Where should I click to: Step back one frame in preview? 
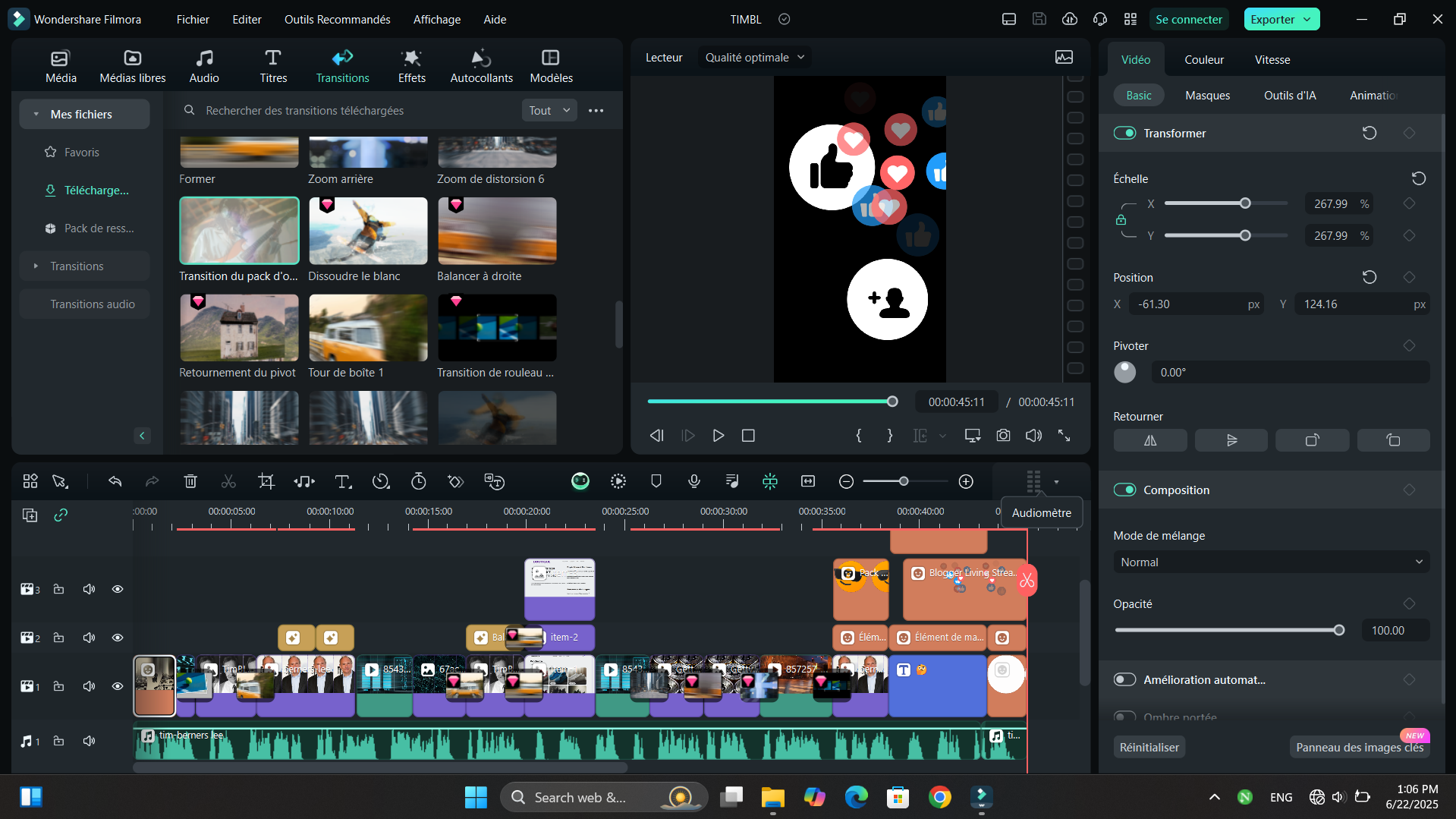click(x=657, y=436)
